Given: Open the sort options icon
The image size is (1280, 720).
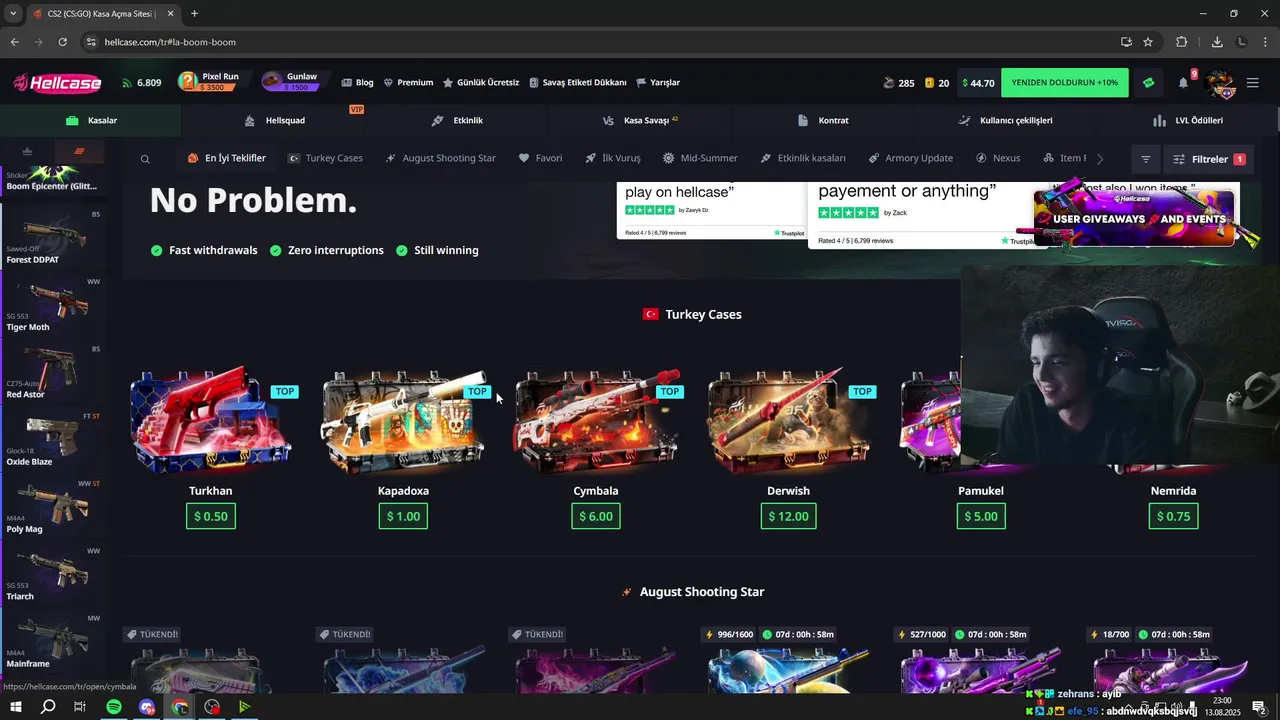Looking at the screenshot, I should pyautogui.click(x=1146, y=159).
